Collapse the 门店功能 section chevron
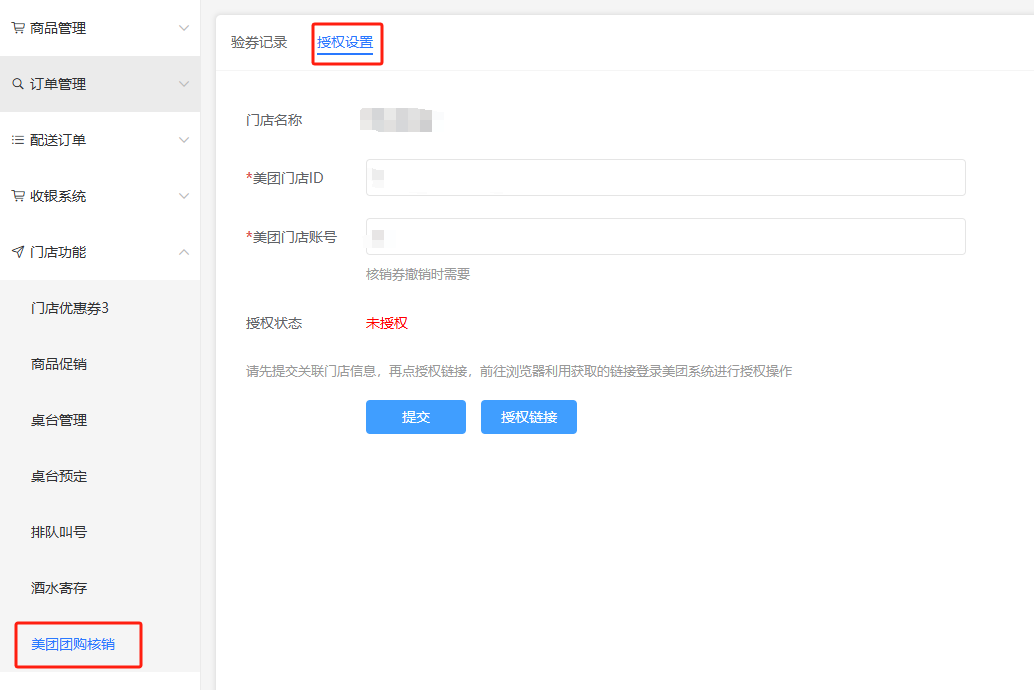 [x=183, y=252]
